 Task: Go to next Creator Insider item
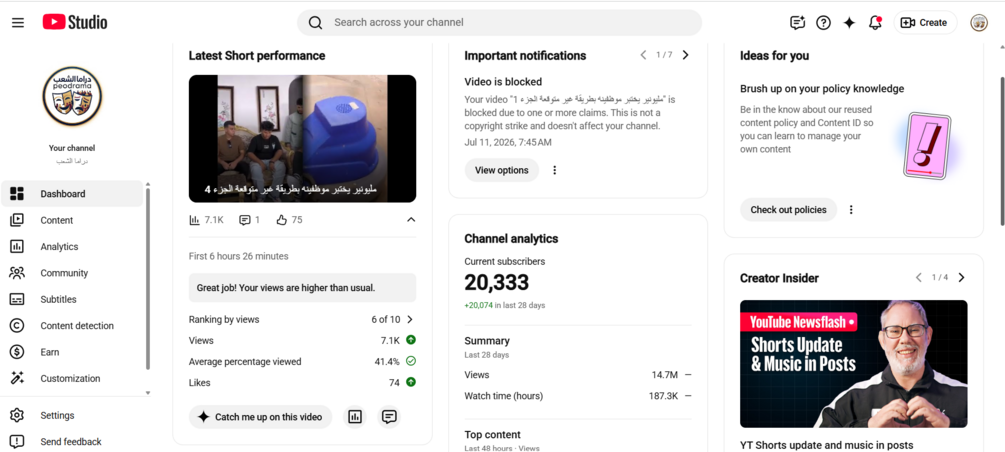[x=961, y=278]
